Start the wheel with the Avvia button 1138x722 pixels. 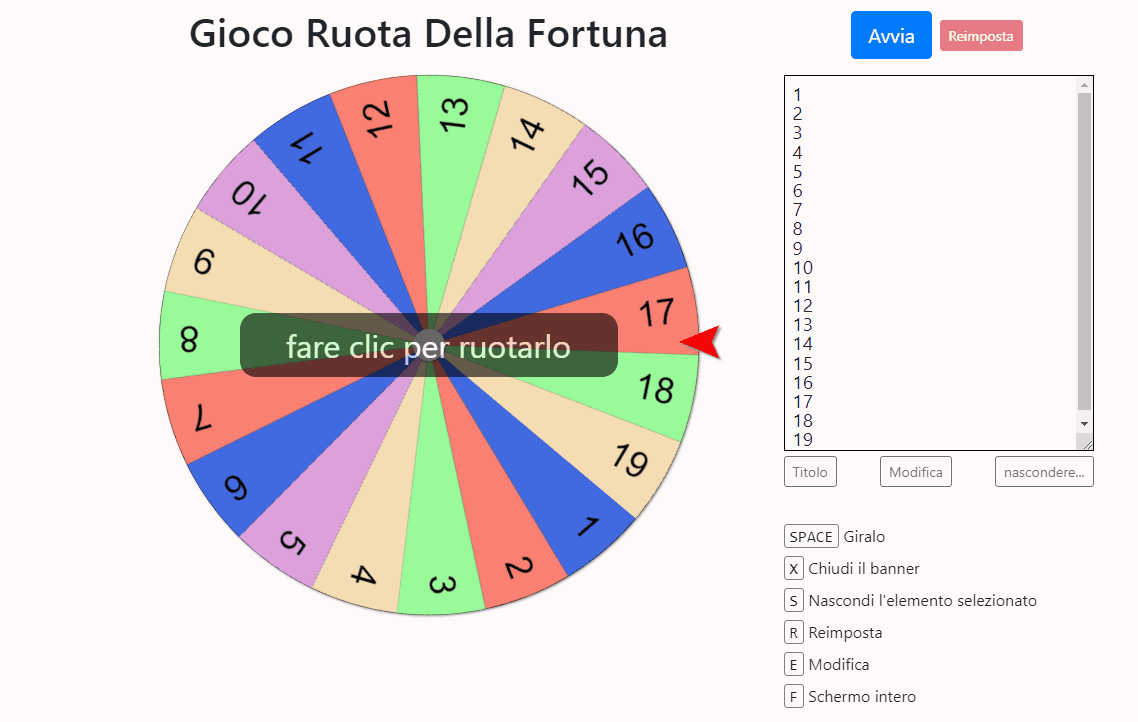[x=891, y=36]
